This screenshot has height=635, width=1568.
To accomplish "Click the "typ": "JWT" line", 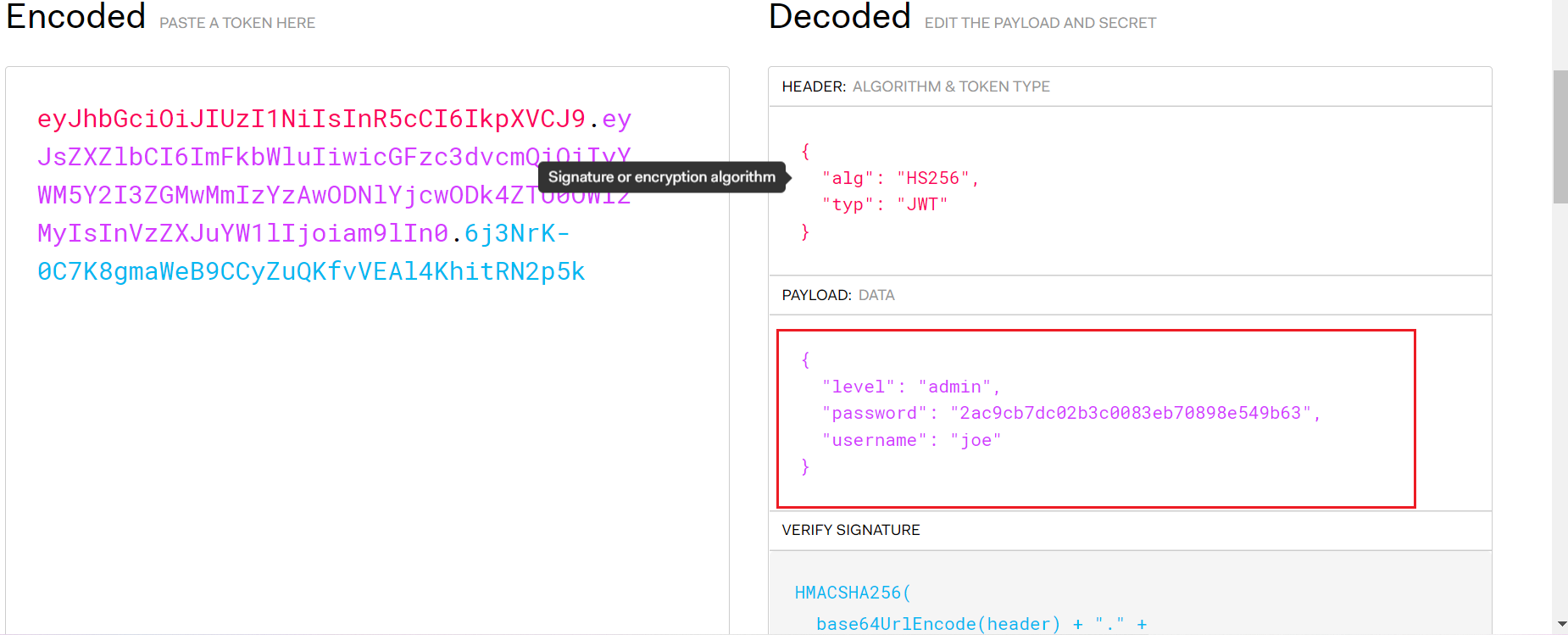I will 885,204.
